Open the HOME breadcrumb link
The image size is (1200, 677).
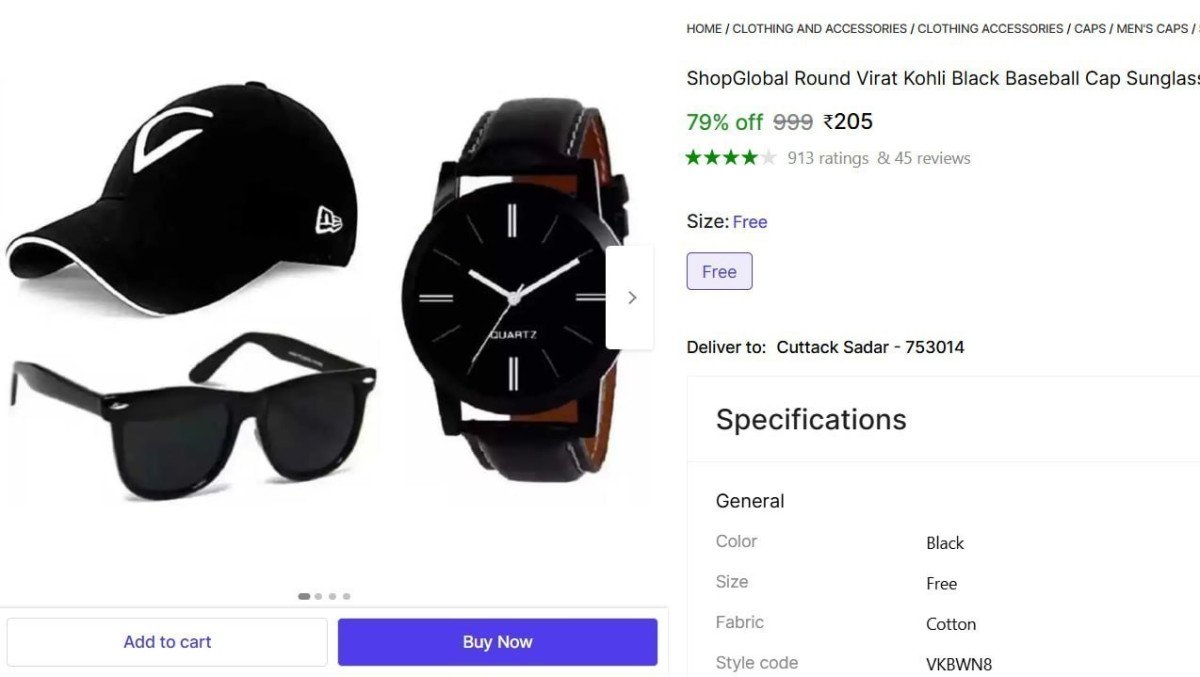click(x=703, y=28)
